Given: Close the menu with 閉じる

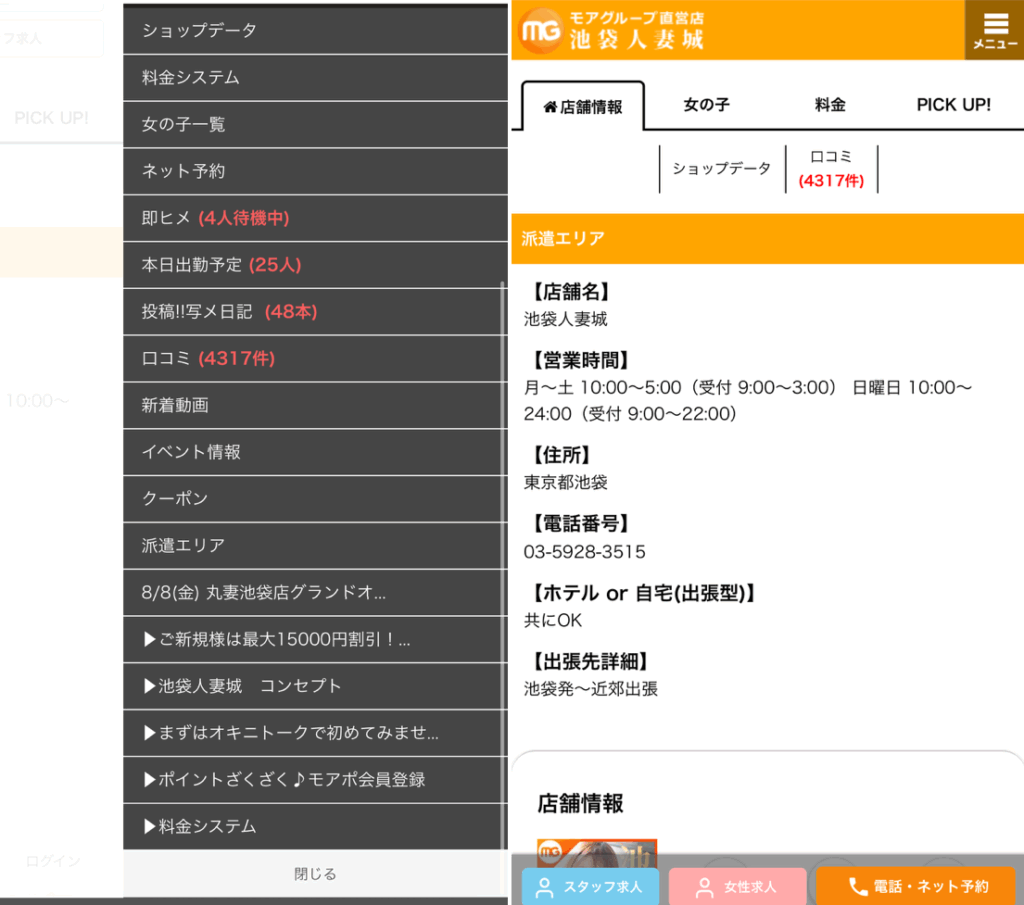Looking at the screenshot, I should pyautogui.click(x=315, y=874).
